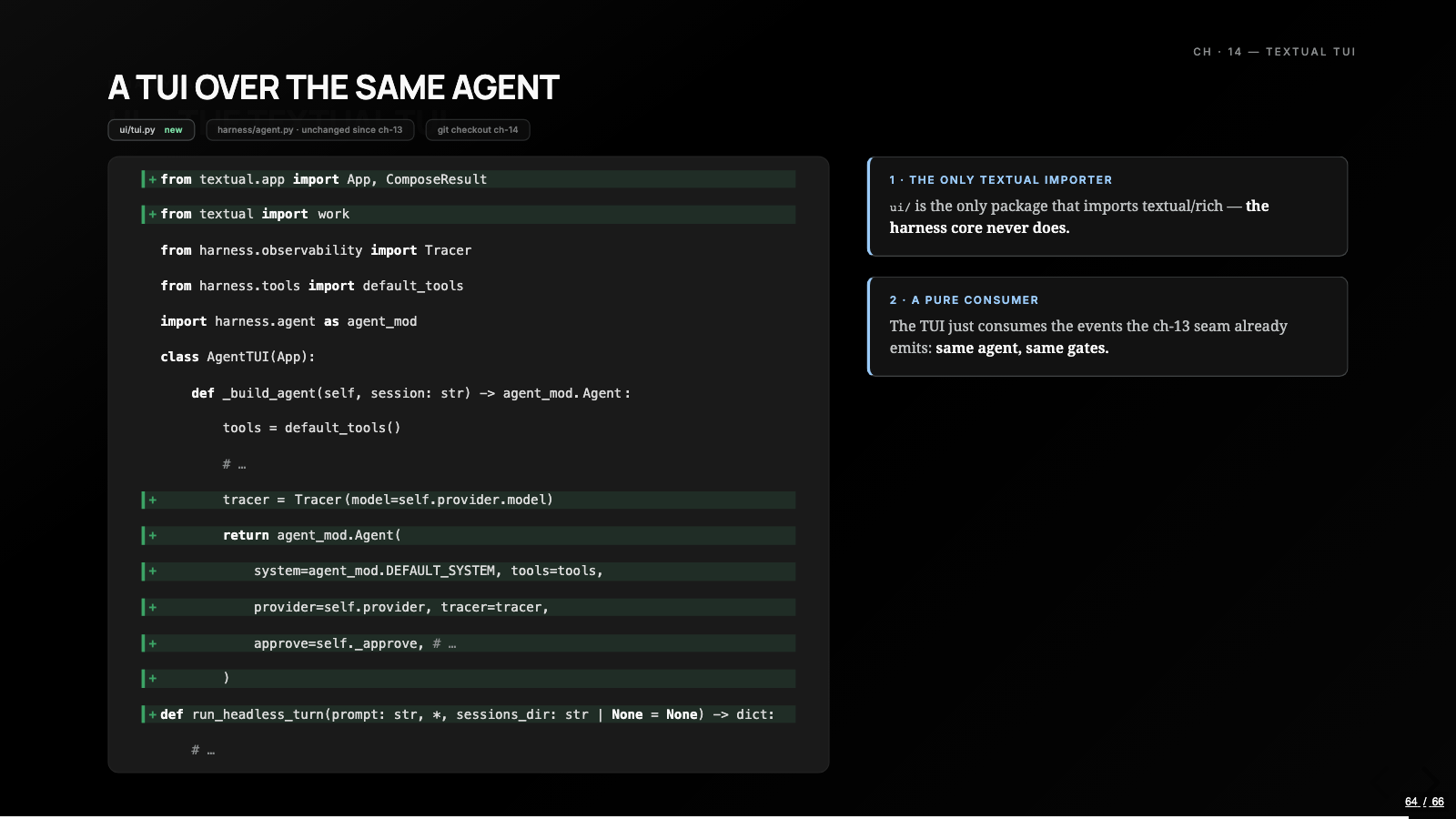Click the slide number 64 link
The height and width of the screenshot is (819, 1456).
click(1411, 802)
